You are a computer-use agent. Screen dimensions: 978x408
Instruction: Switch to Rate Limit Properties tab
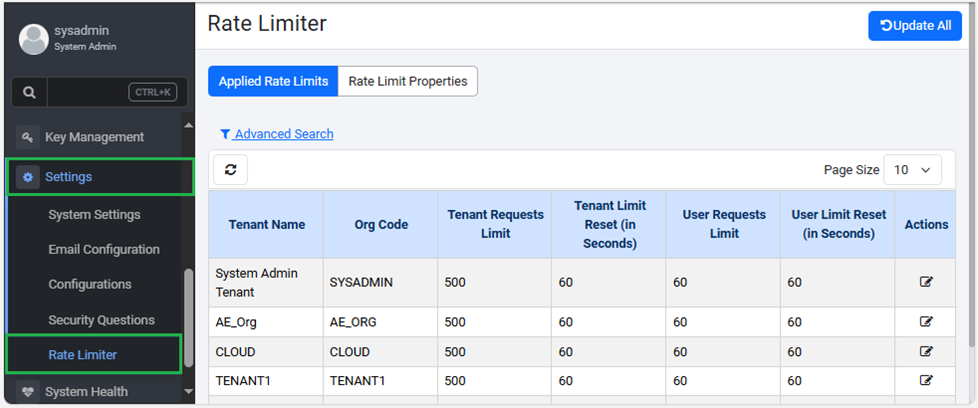coord(408,81)
